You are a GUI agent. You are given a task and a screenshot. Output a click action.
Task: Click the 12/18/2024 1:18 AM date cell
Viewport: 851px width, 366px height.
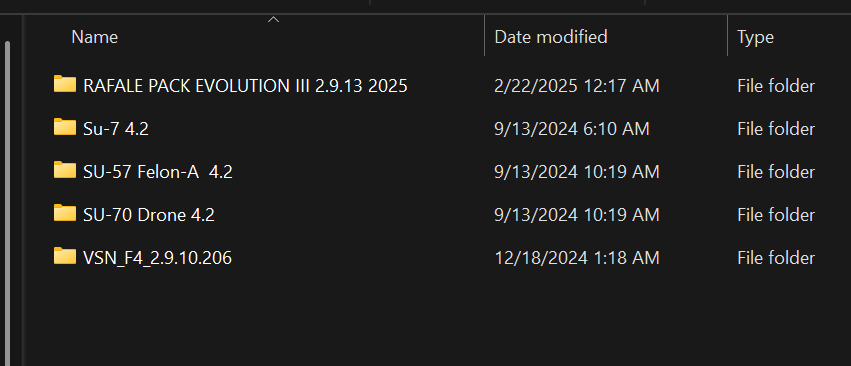pos(577,257)
